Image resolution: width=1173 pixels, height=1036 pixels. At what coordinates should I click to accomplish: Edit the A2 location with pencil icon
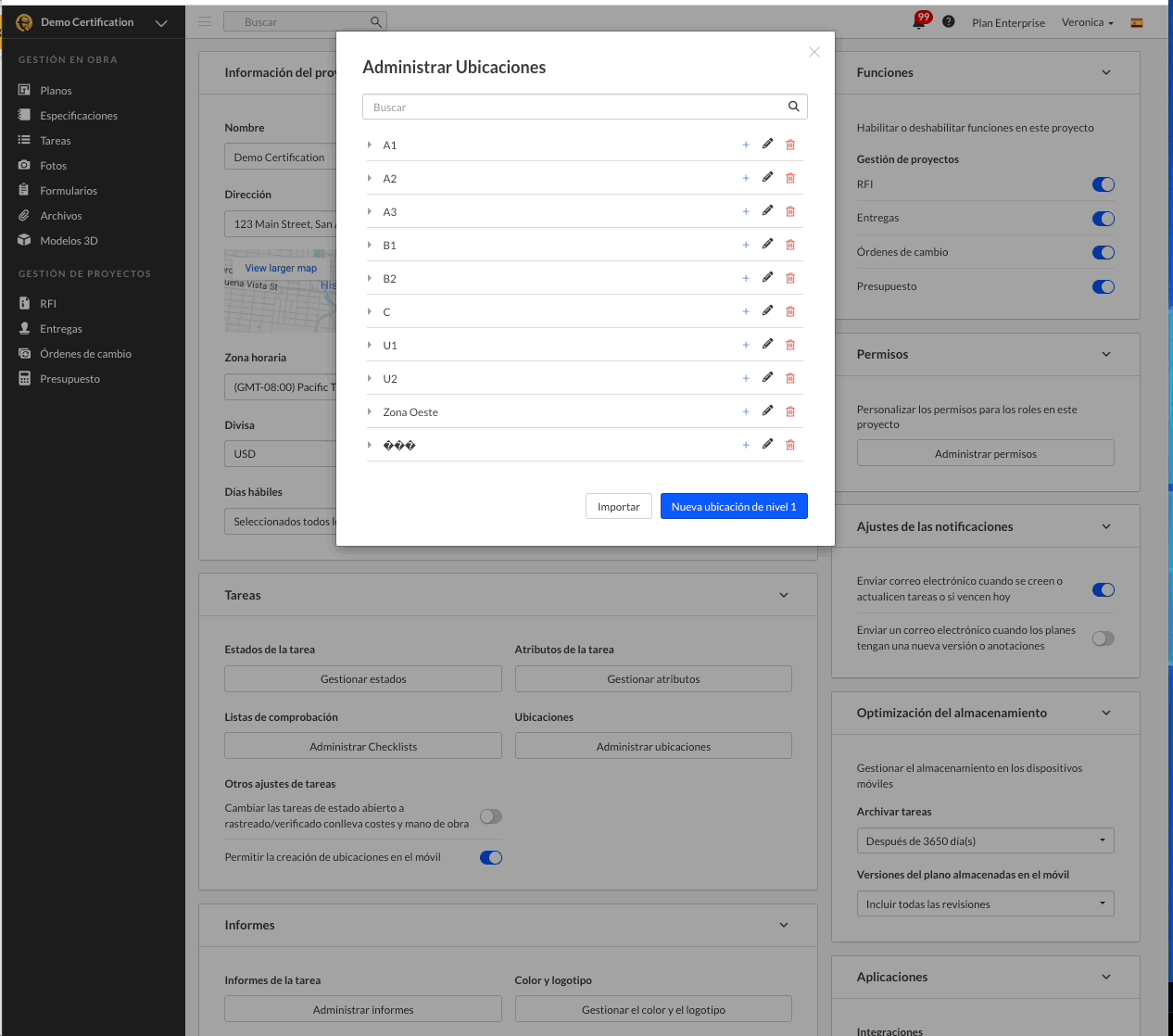(767, 177)
